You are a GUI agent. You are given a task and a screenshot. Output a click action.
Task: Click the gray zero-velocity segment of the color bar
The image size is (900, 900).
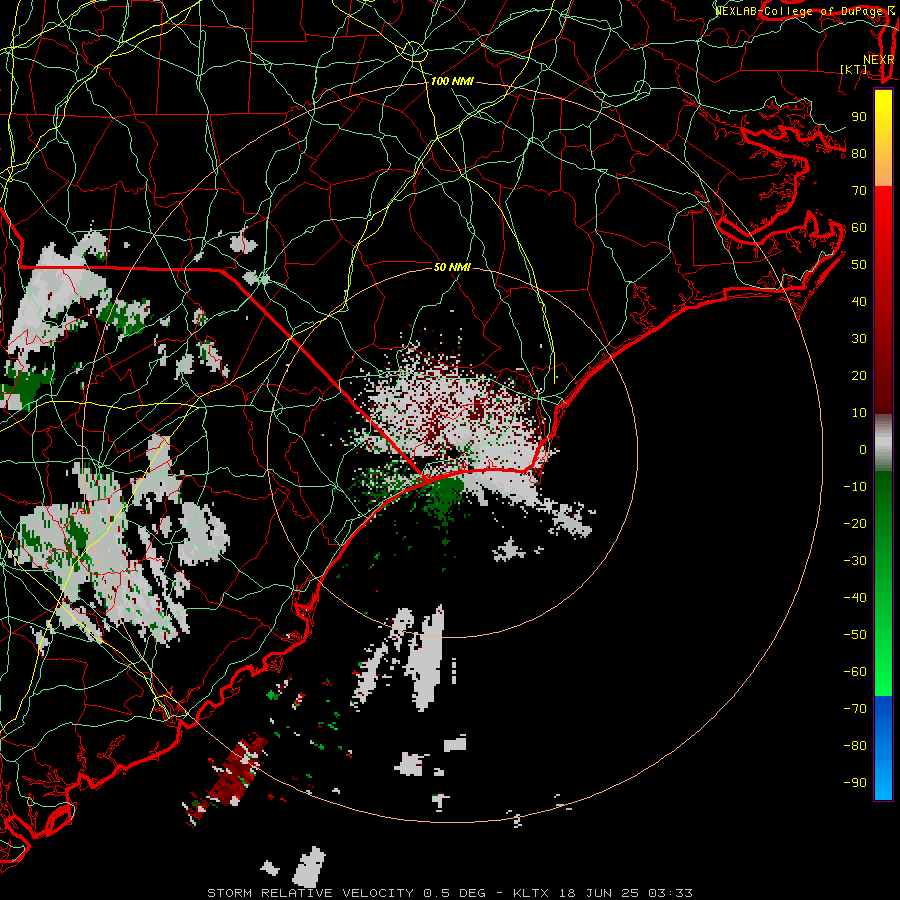[883, 443]
